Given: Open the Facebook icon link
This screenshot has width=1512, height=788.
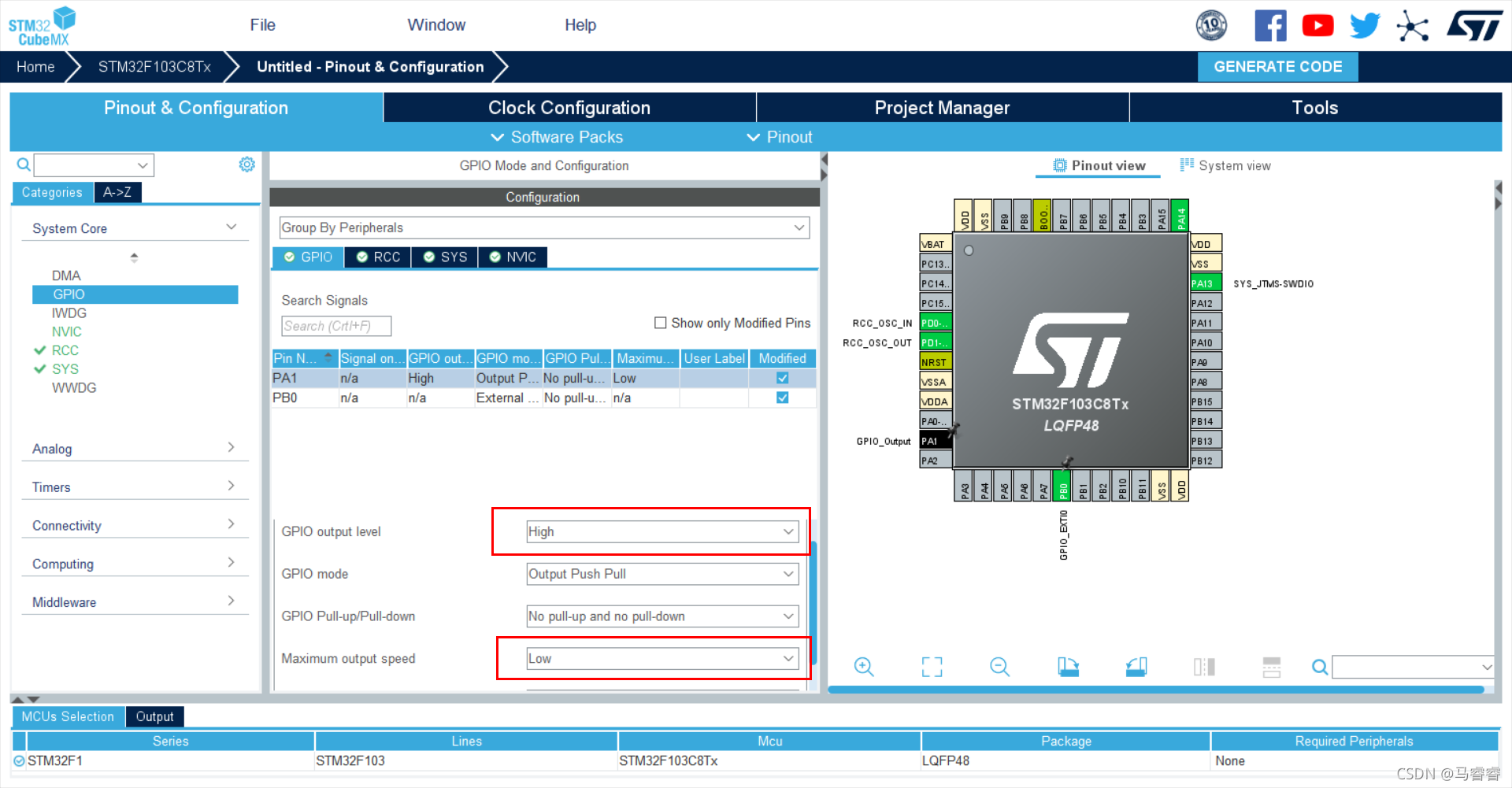Looking at the screenshot, I should click(x=1270, y=26).
